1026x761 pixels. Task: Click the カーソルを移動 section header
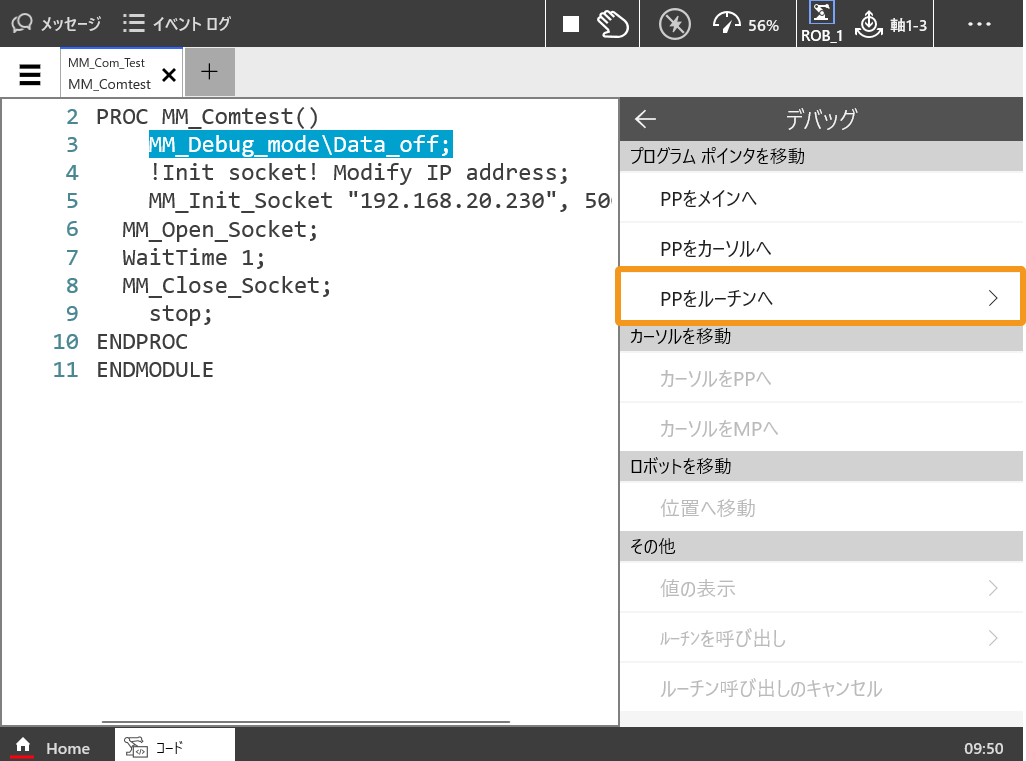click(x=821, y=336)
